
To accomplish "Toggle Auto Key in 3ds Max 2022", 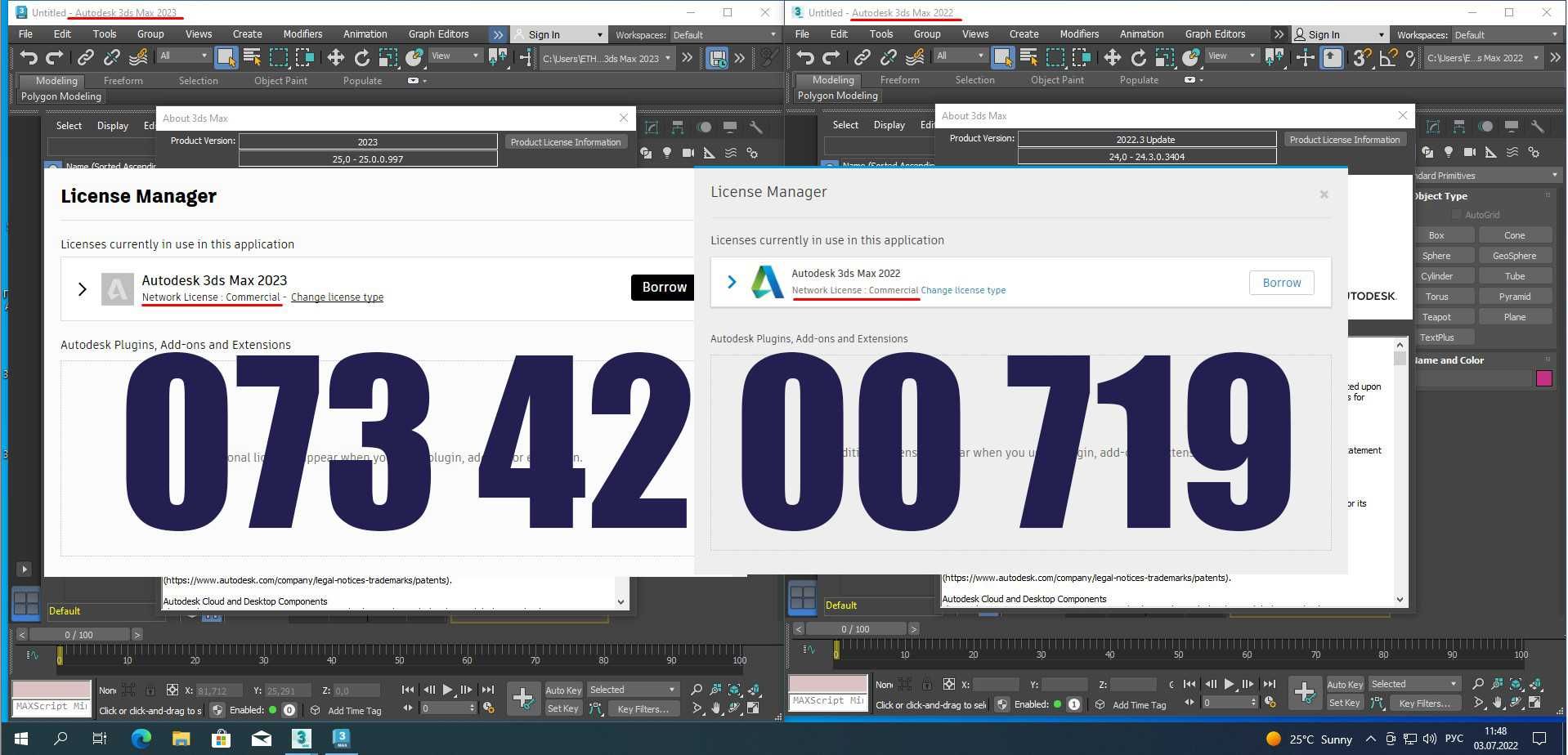I will point(1345,685).
